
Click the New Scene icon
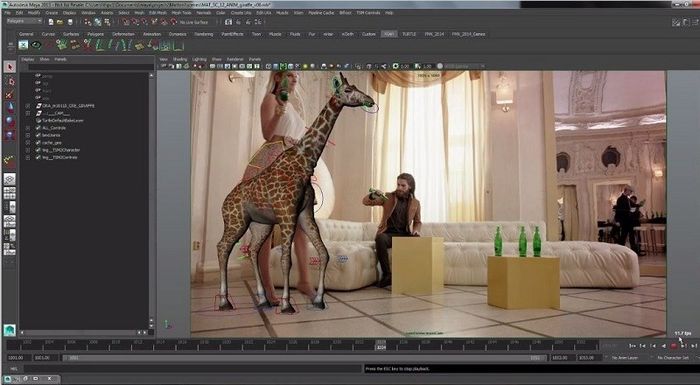tap(51, 21)
